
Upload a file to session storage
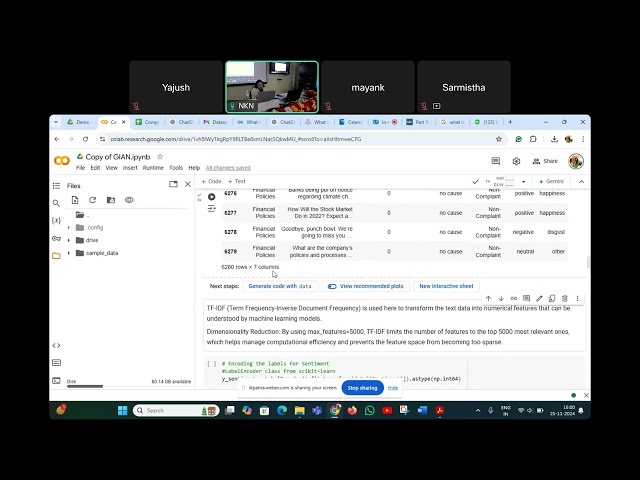point(75,200)
